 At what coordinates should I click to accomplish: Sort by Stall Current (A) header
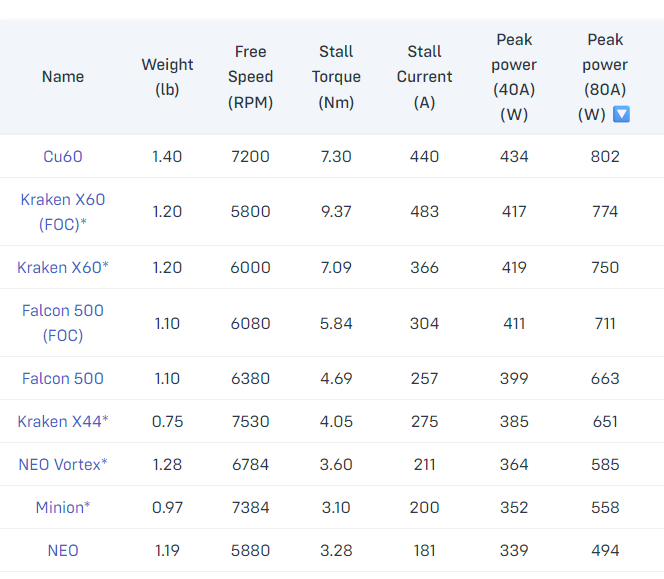pyautogui.click(x=424, y=77)
